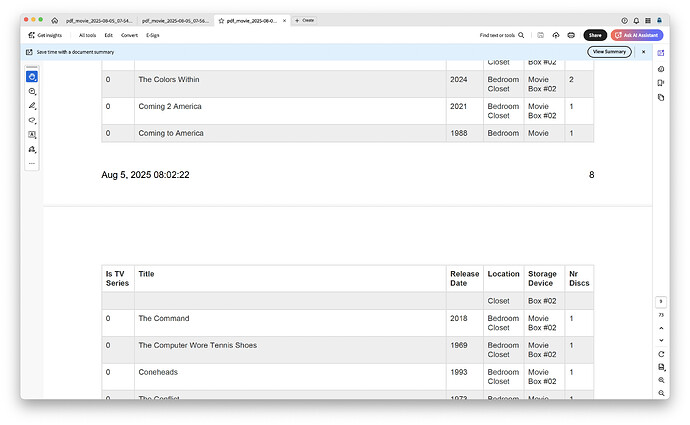Click Find text or tools field
This screenshot has width=690, height=425.
pyautogui.click(x=502, y=35)
